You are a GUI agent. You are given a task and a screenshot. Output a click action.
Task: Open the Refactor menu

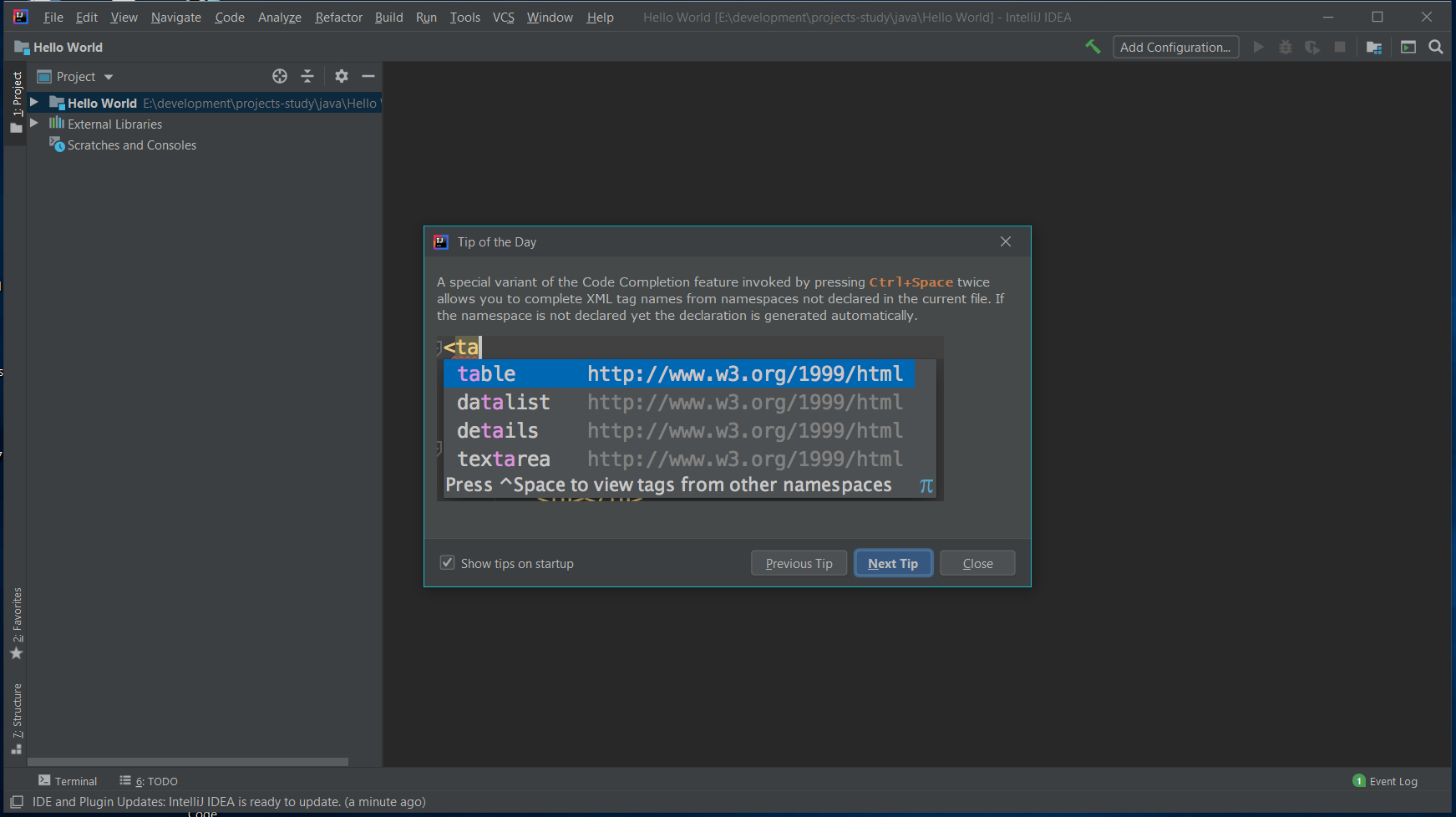click(x=339, y=17)
